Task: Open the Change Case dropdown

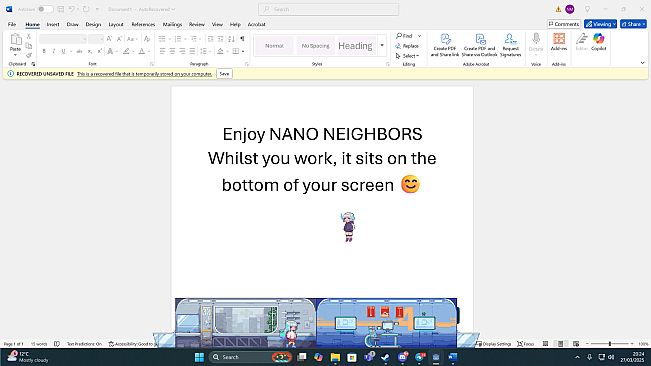Action: [x=132, y=39]
